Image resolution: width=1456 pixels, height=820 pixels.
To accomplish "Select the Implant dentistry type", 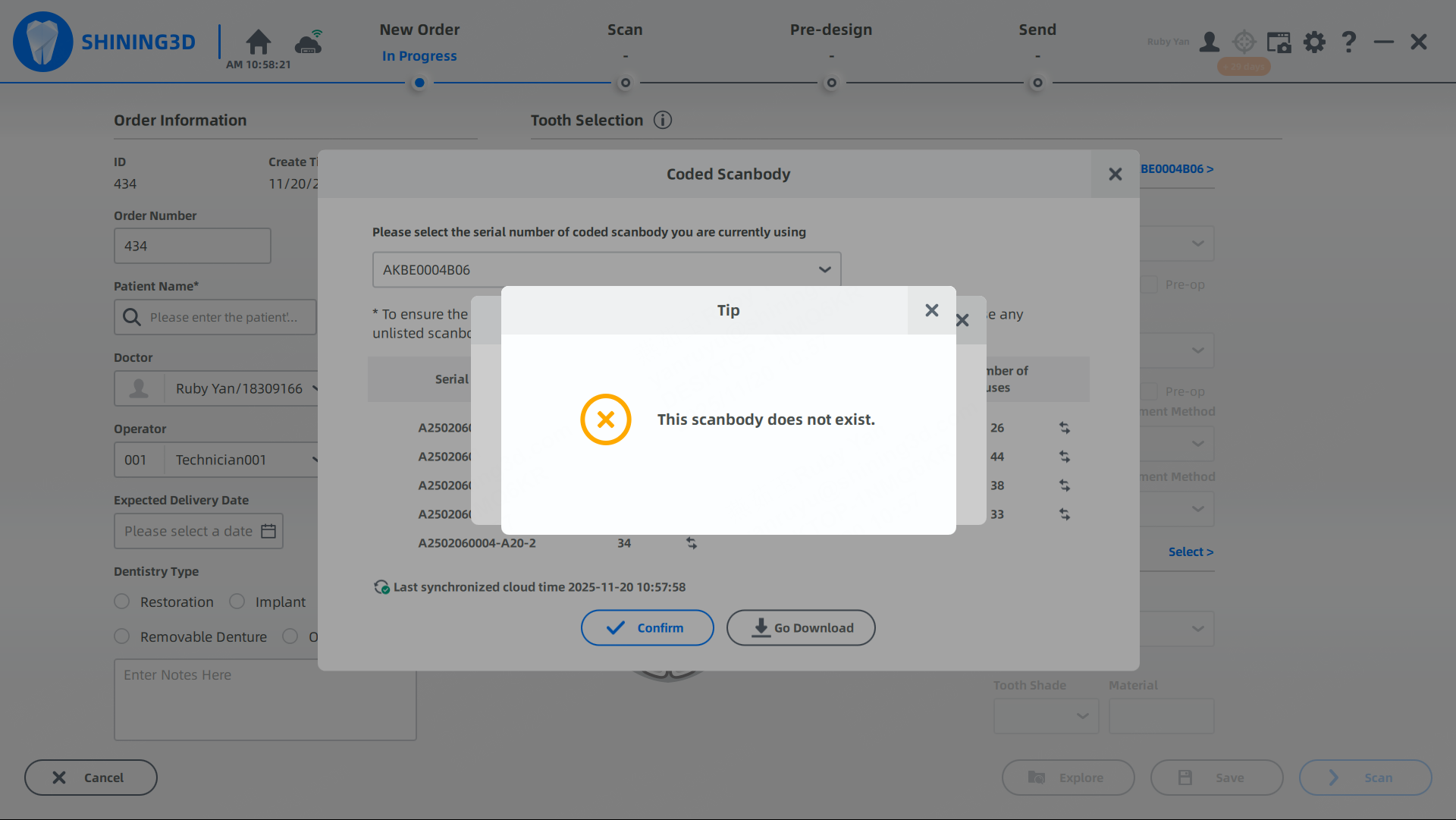I will click(237, 602).
